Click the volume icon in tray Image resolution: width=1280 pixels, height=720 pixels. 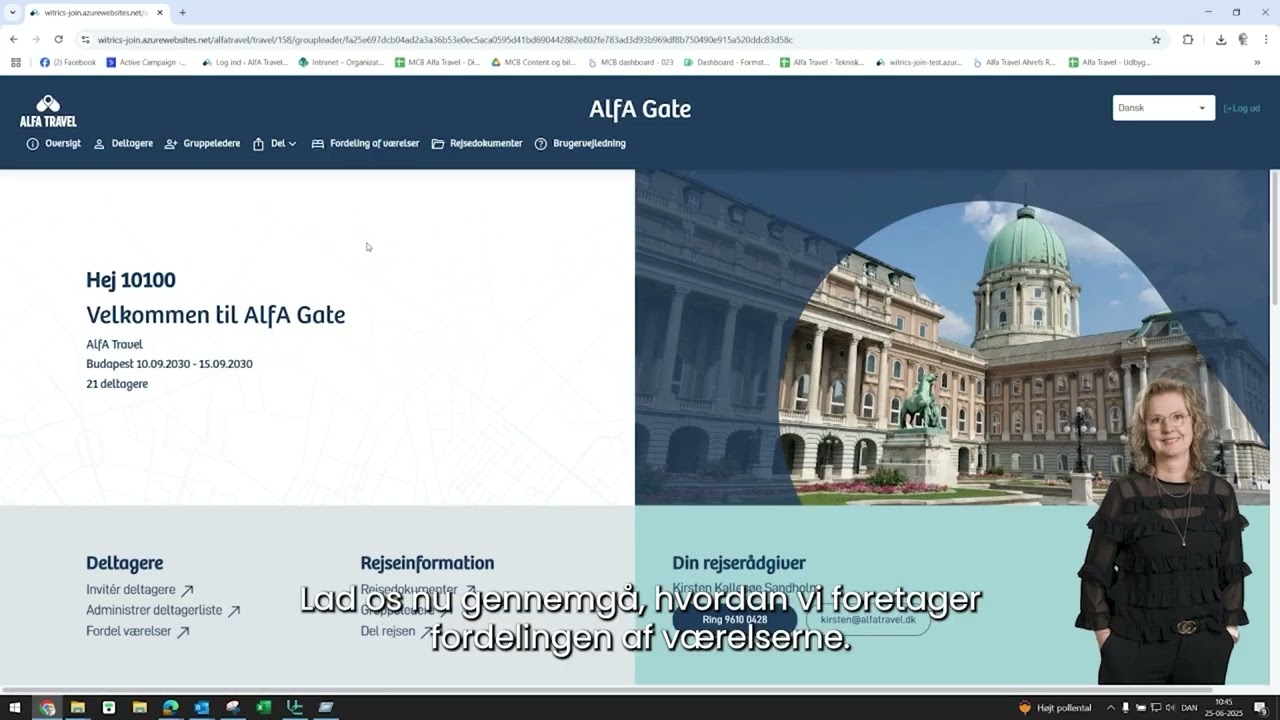tap(1170, 708)
